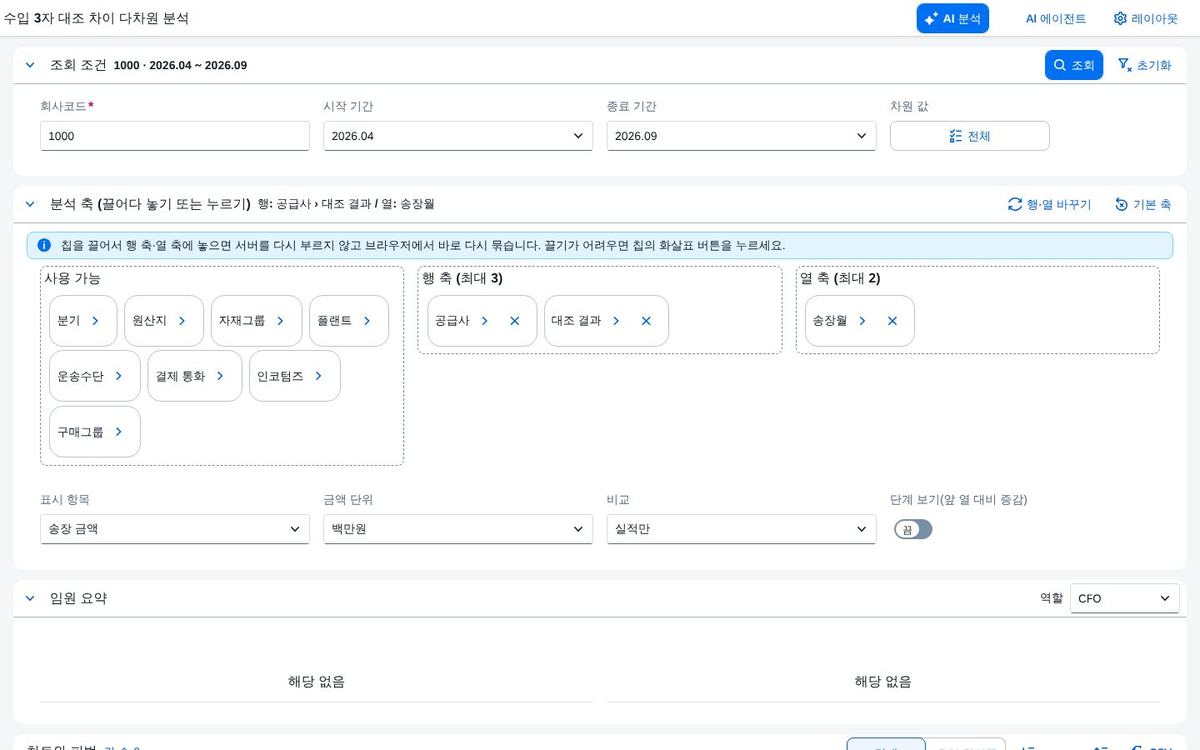Open the 시작 기간 dropdown

pos(458,136)
